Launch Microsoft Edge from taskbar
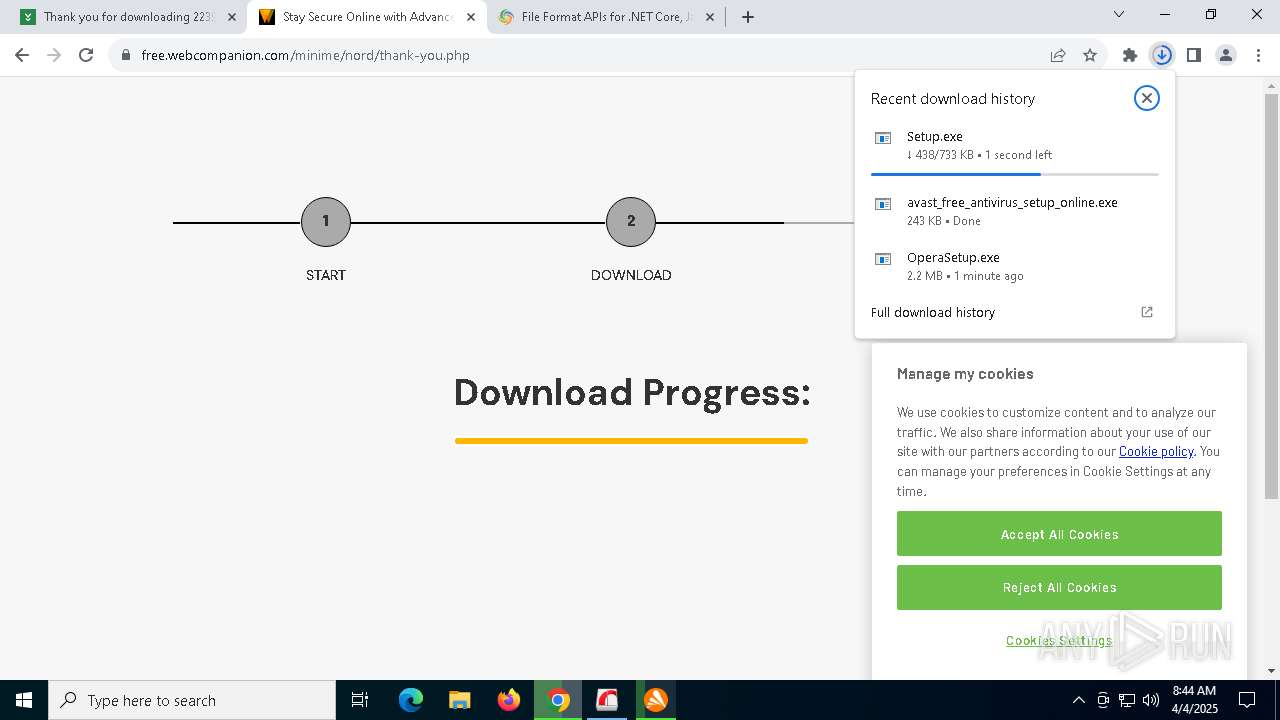This screenshot has height=720, width=1280. tap(411, 700)
